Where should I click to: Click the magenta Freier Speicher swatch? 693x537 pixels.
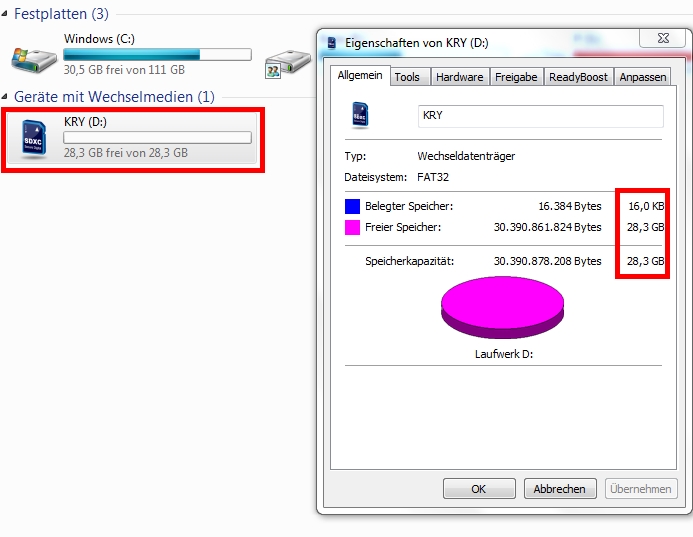(352, 227)
